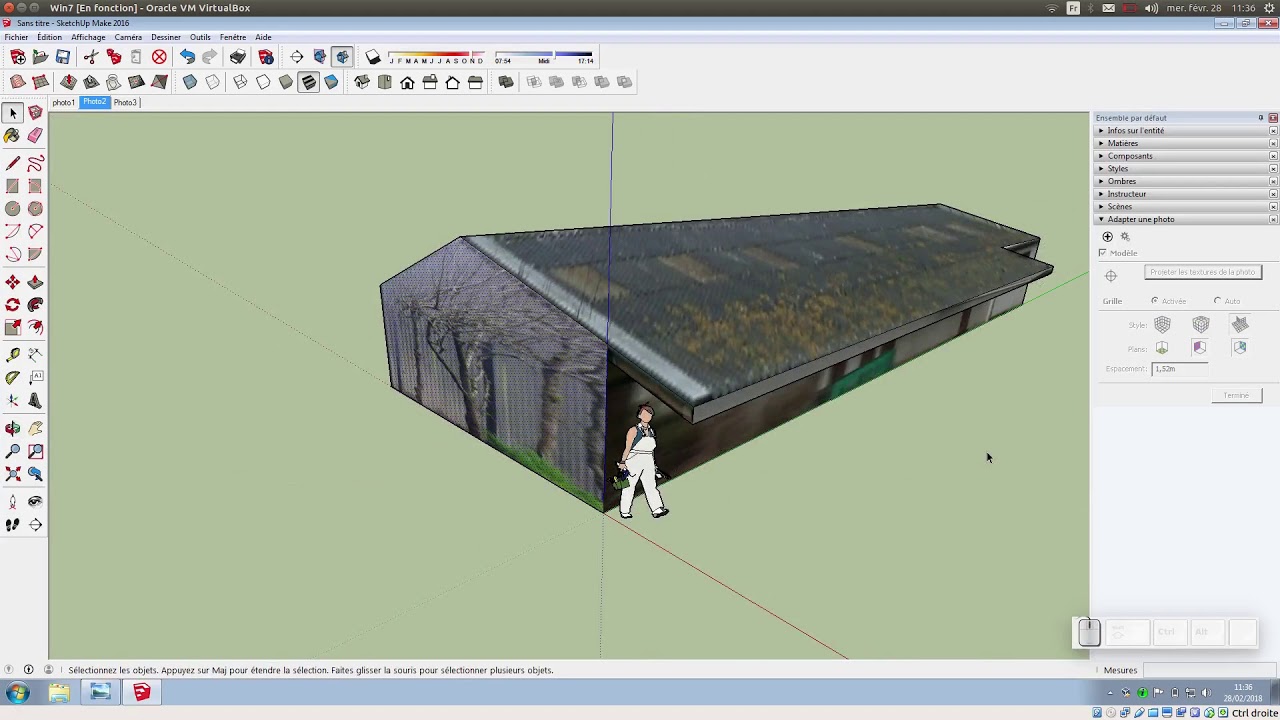Toggle the Modèle checkbox
This screenshot has width=1280, height=720.
[1103, 253]
